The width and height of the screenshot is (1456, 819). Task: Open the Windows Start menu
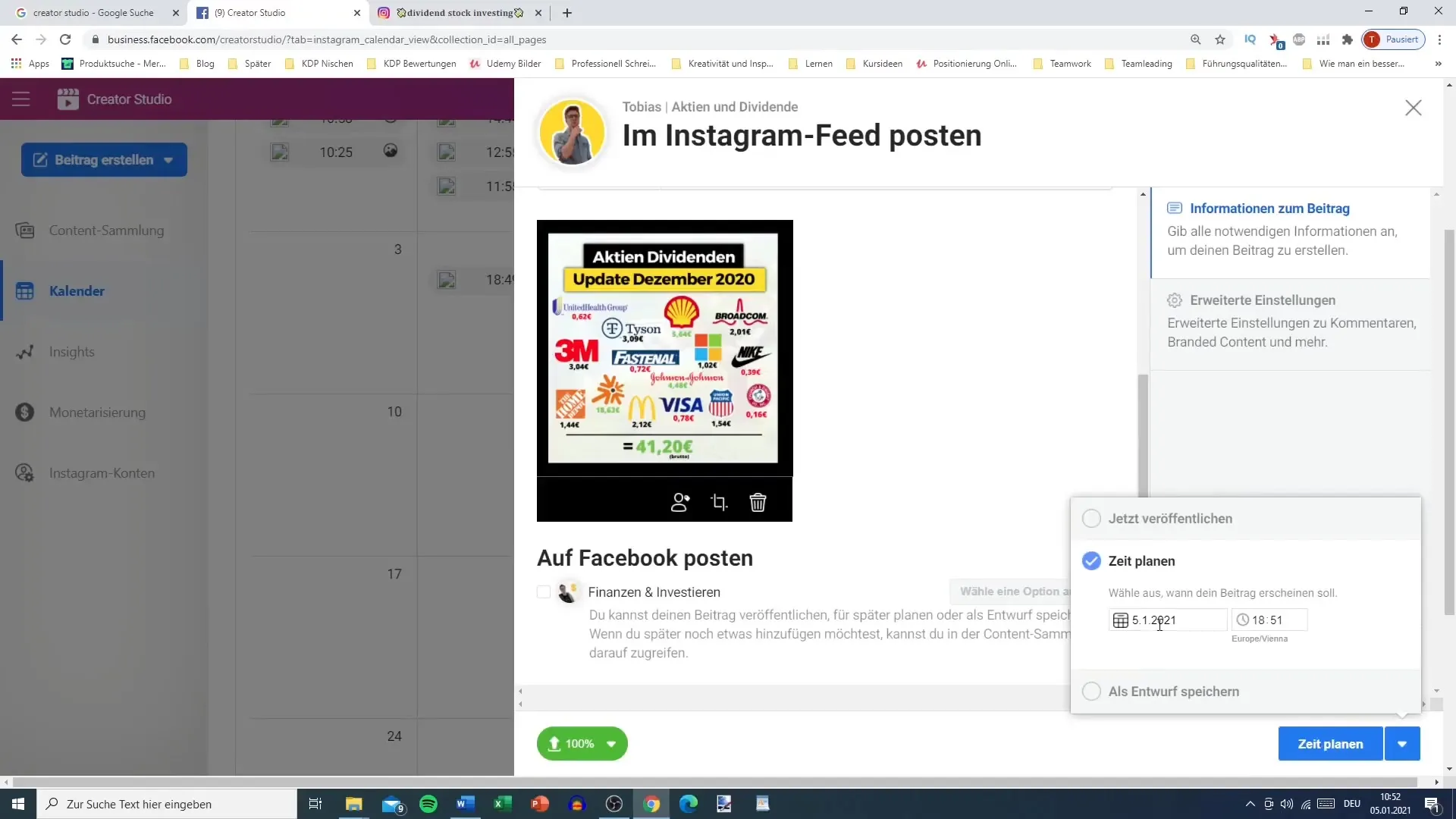tap(18, 804)
